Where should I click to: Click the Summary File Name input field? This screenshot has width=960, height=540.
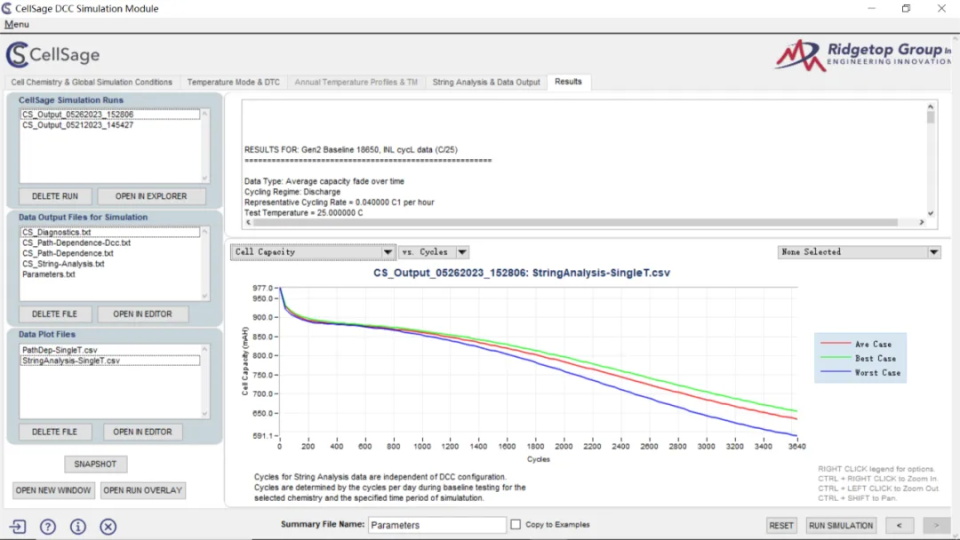point(437,525)
